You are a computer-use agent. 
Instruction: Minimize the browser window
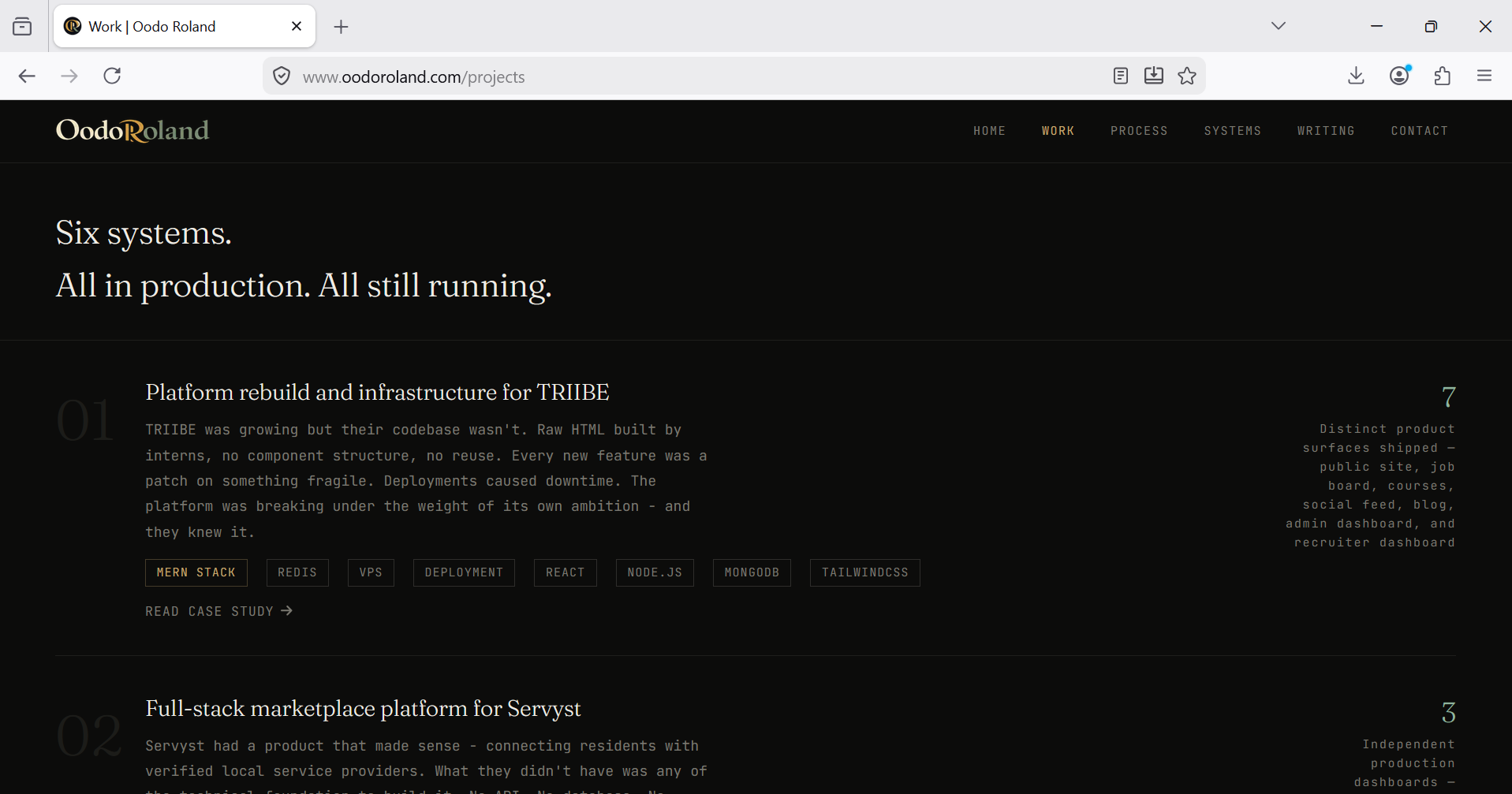coord(1376,26)
